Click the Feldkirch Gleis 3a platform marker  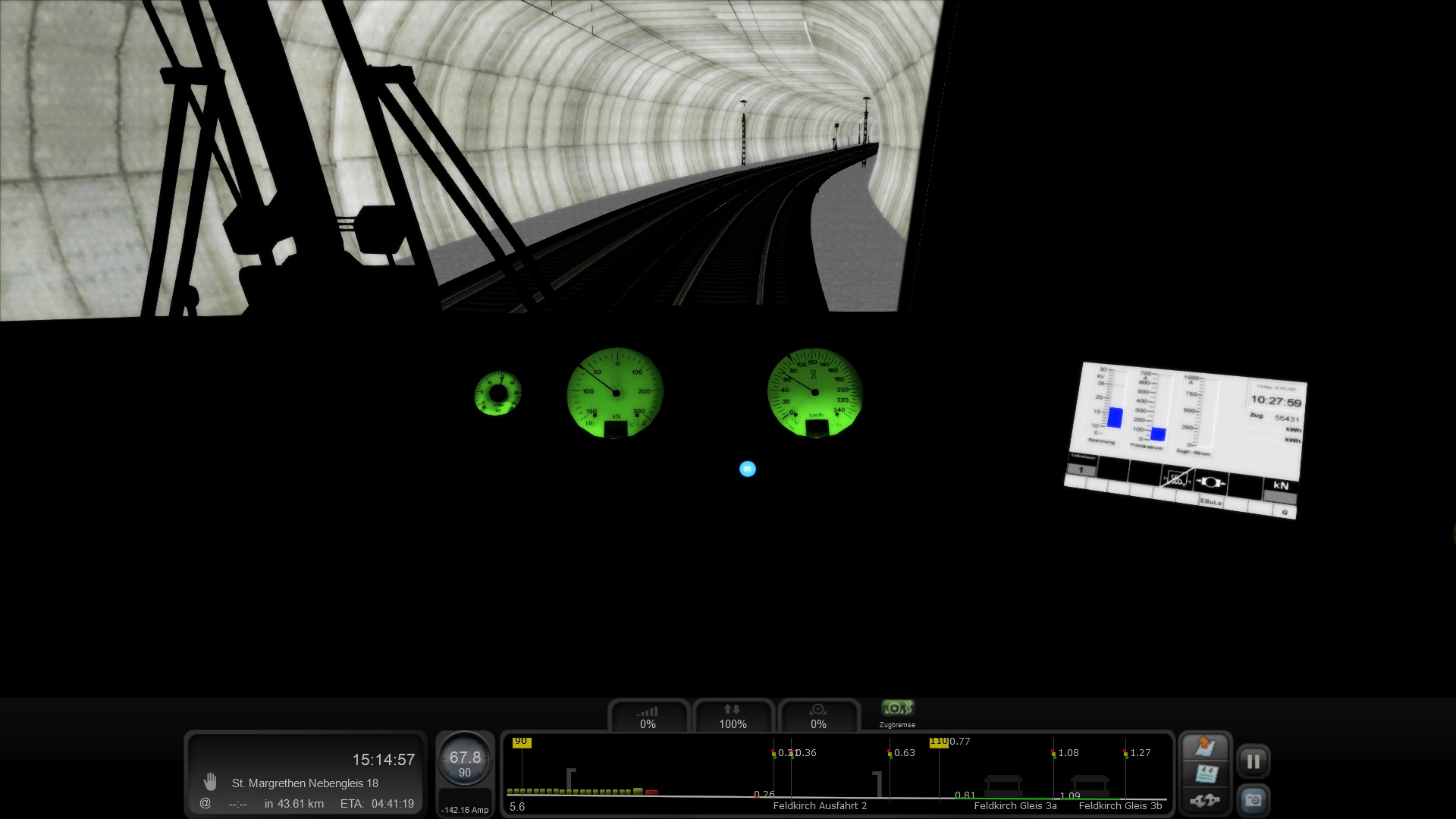coord(1003,785)
